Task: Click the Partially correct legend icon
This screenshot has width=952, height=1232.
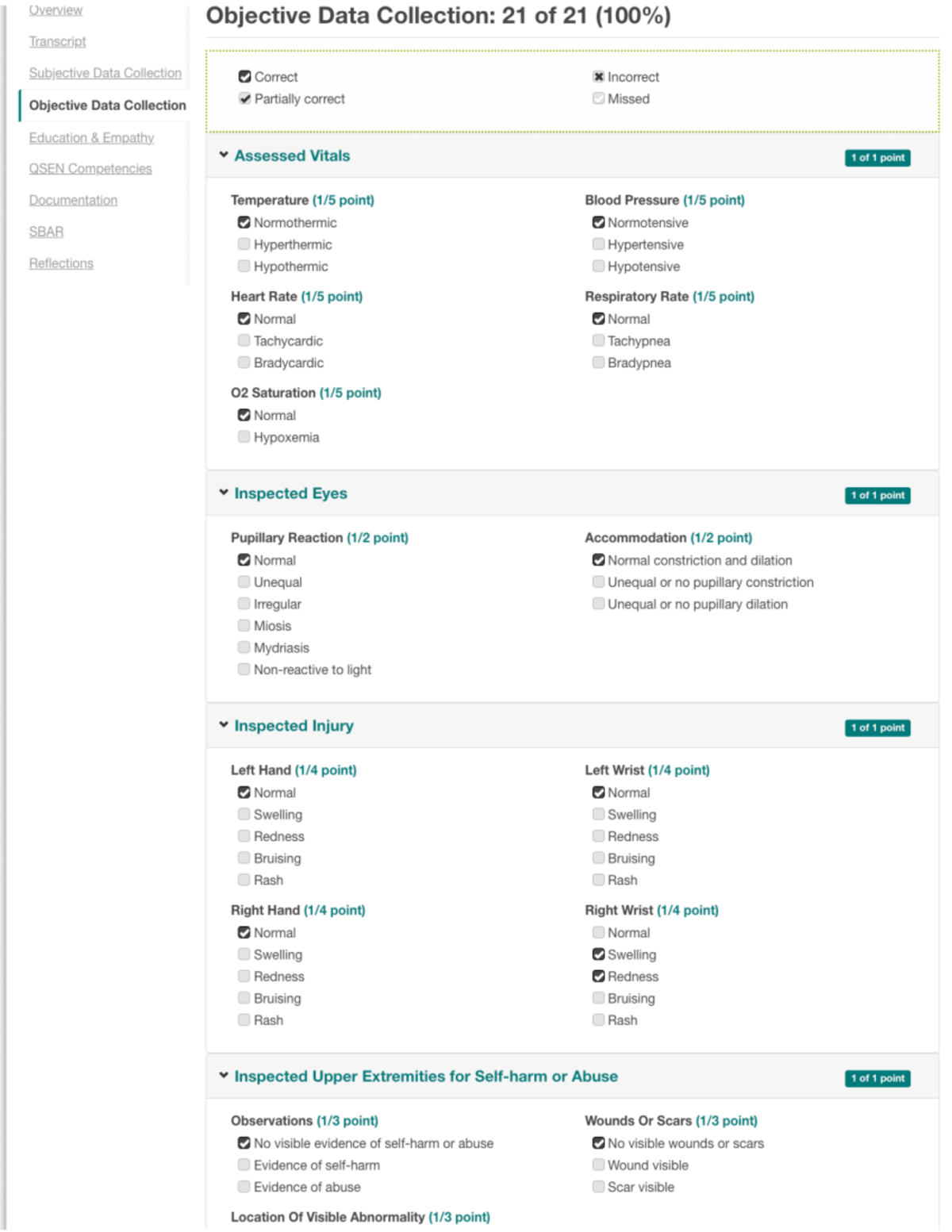Action: click(245, 98)
